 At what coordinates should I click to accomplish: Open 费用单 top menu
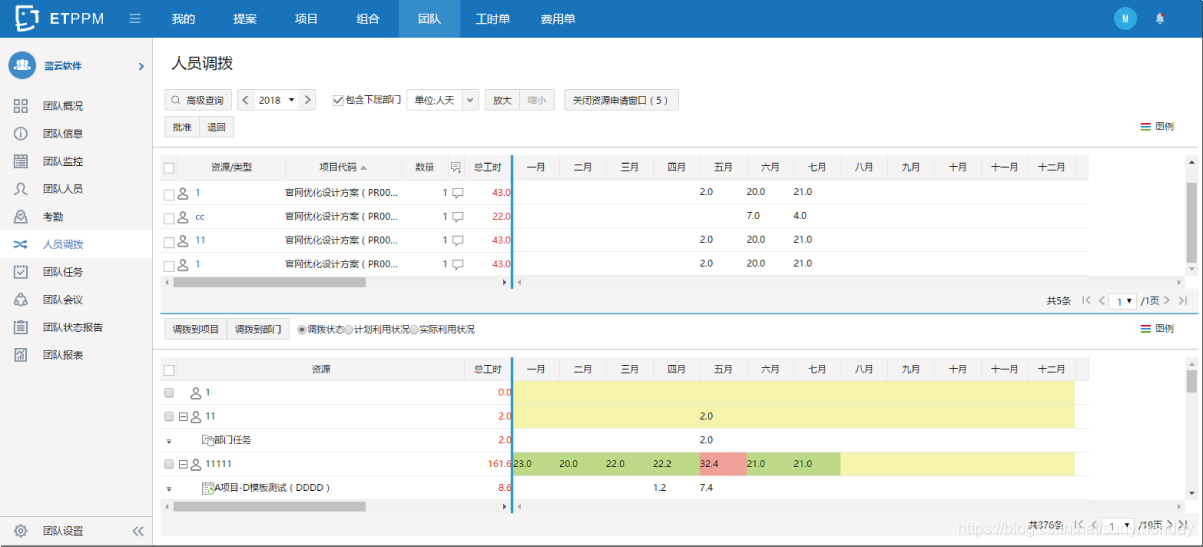coord(558,19)
